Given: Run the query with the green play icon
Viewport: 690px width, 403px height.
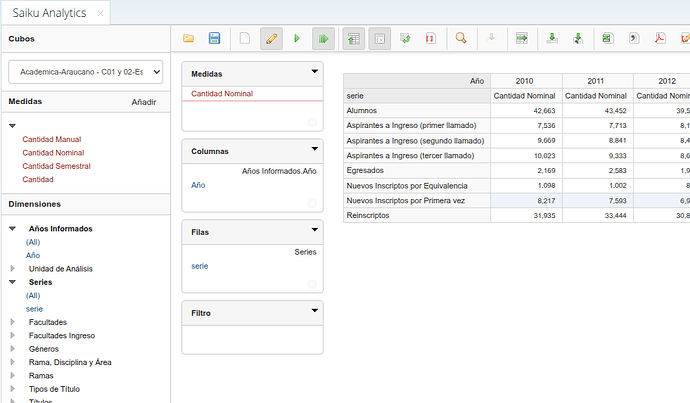Looking at the screenshot, I should click(297, 38).
